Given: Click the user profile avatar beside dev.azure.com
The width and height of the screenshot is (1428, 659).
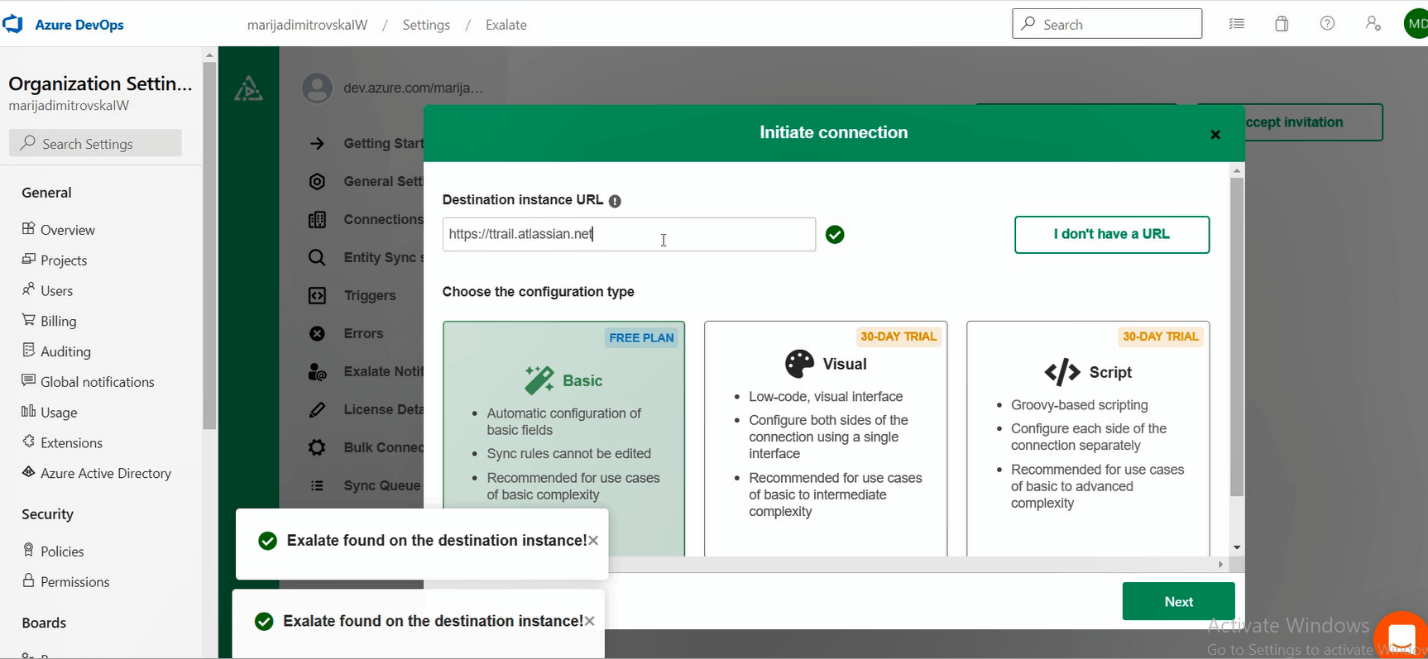Looking at the screenshot, I should coord(317,88).
